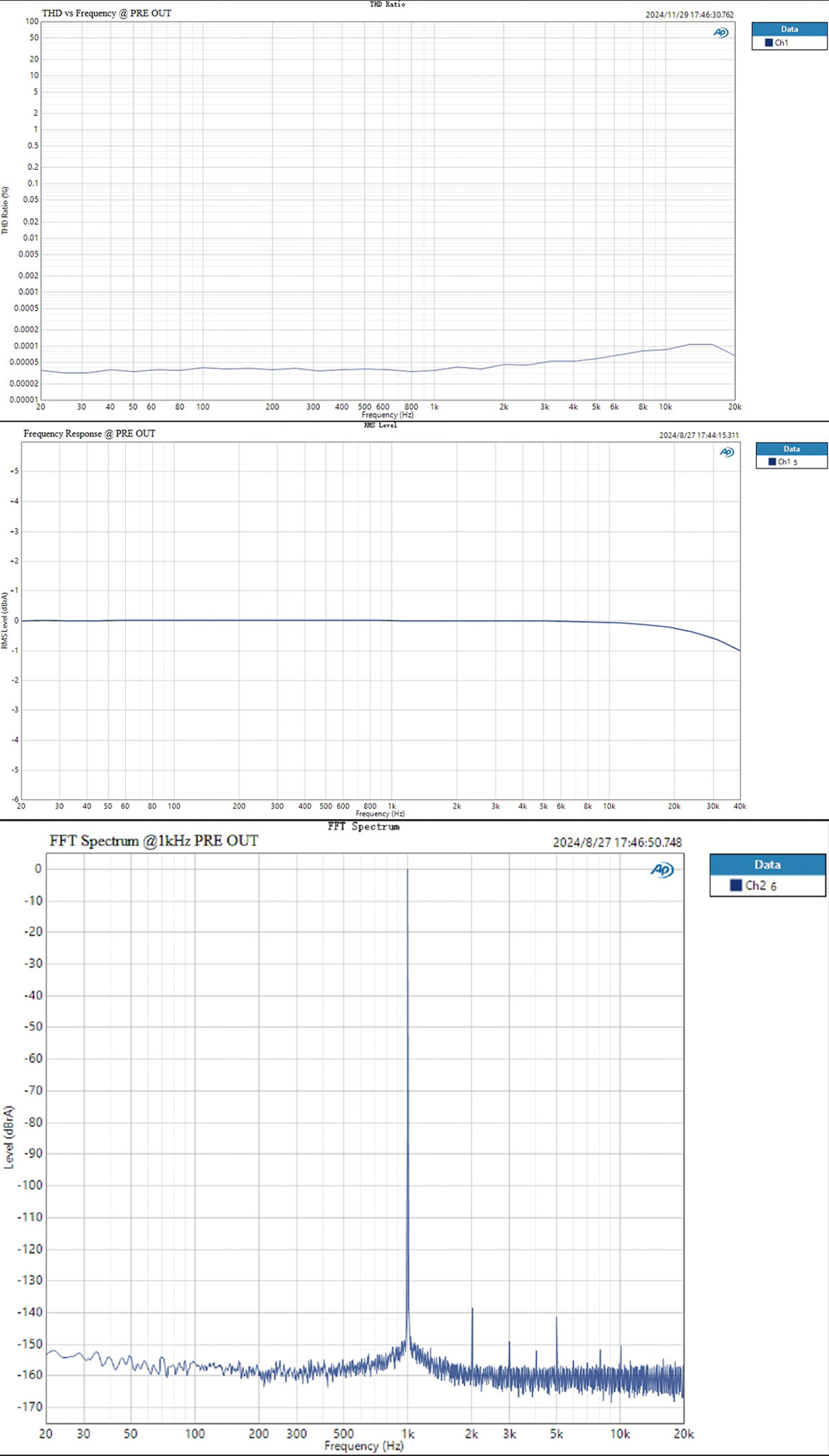This screenshot has width=829, height=1456.
Task: Click the Ch2 color swatch in the FFT legend
Action: coord(736,885)
